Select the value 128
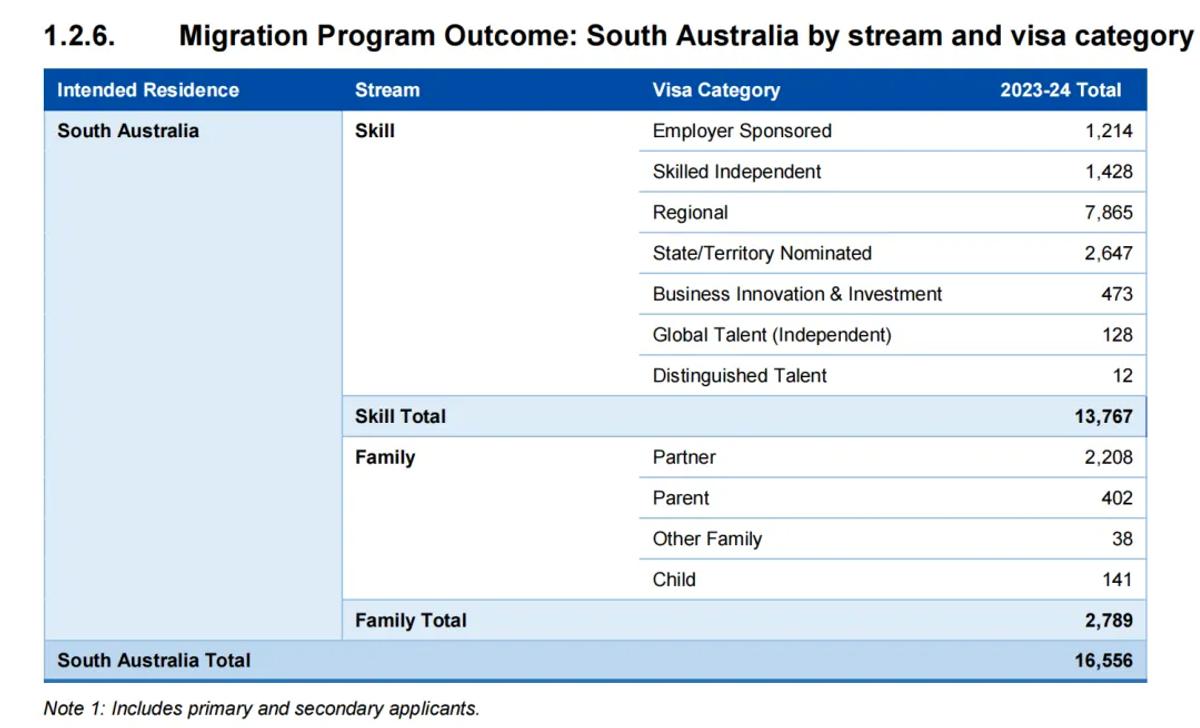1200x728 pixels. [1118, 335]
